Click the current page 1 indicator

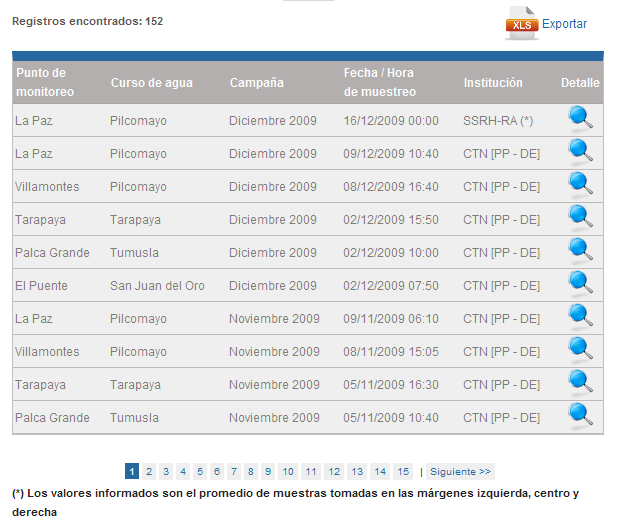point(132,471)
